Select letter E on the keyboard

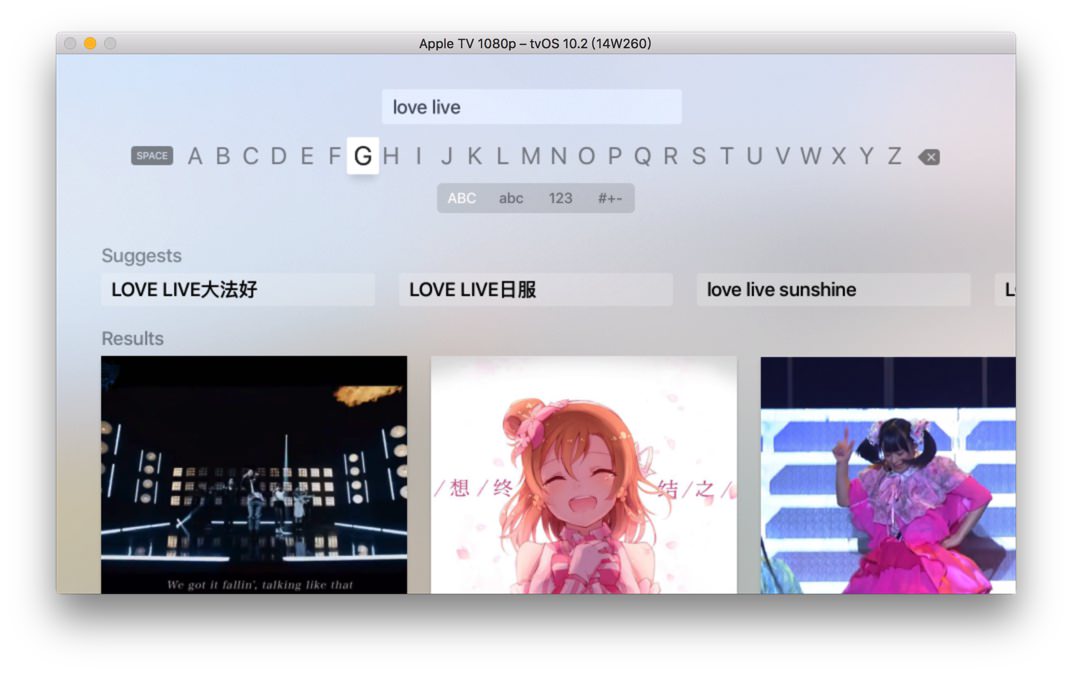[x=307, y=157]
